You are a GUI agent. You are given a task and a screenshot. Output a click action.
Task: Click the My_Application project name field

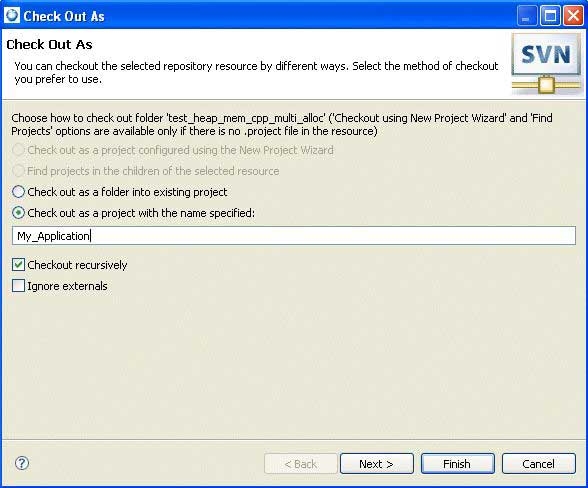(x=294, y=236)
